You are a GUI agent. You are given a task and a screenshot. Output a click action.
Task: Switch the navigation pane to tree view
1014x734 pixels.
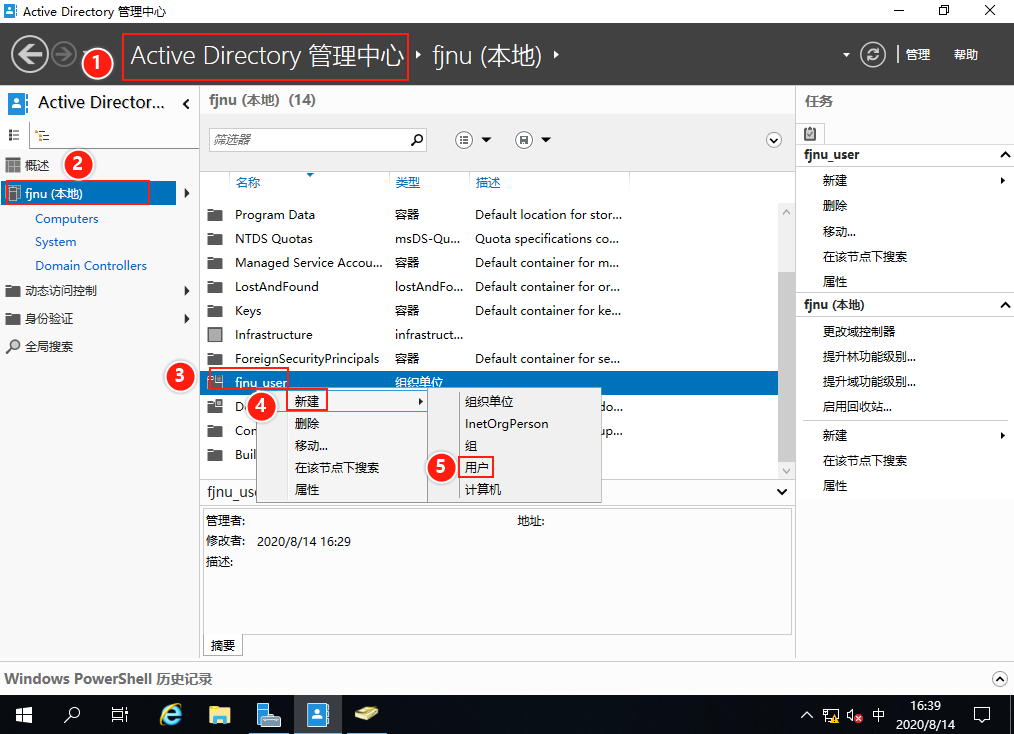click(42, 135)
